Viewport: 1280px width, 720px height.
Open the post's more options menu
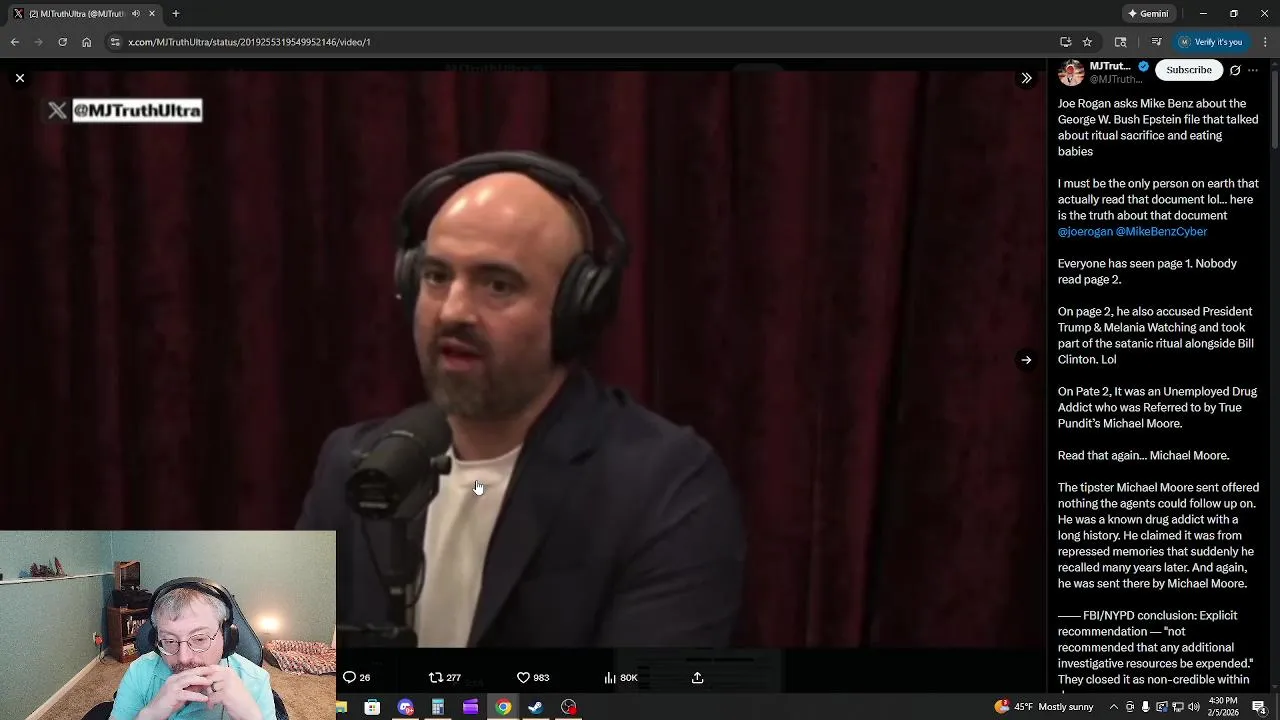click(x=1253, y=70)
